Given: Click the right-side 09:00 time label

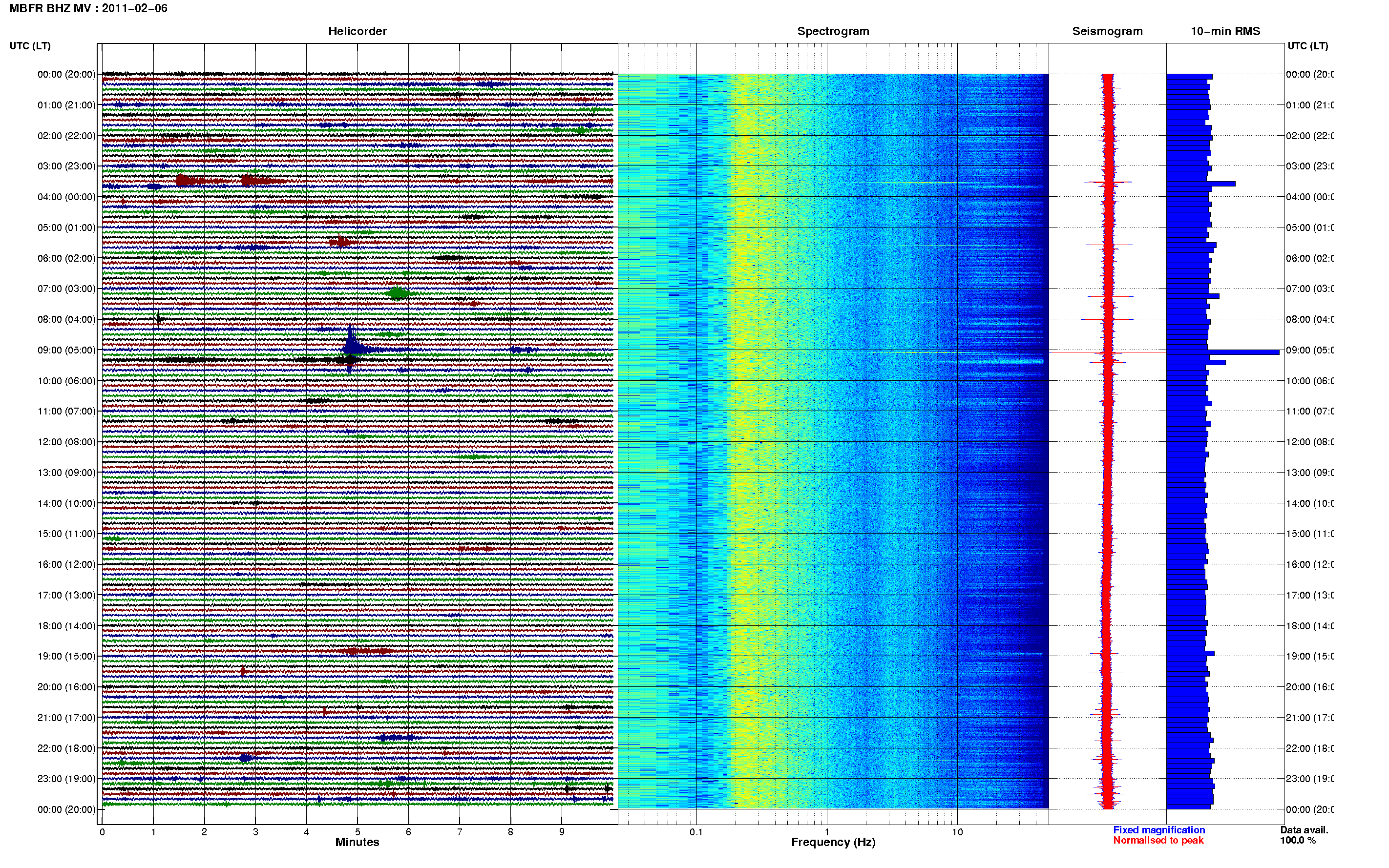Looking at the screenshot, I should pos(1310,350).
